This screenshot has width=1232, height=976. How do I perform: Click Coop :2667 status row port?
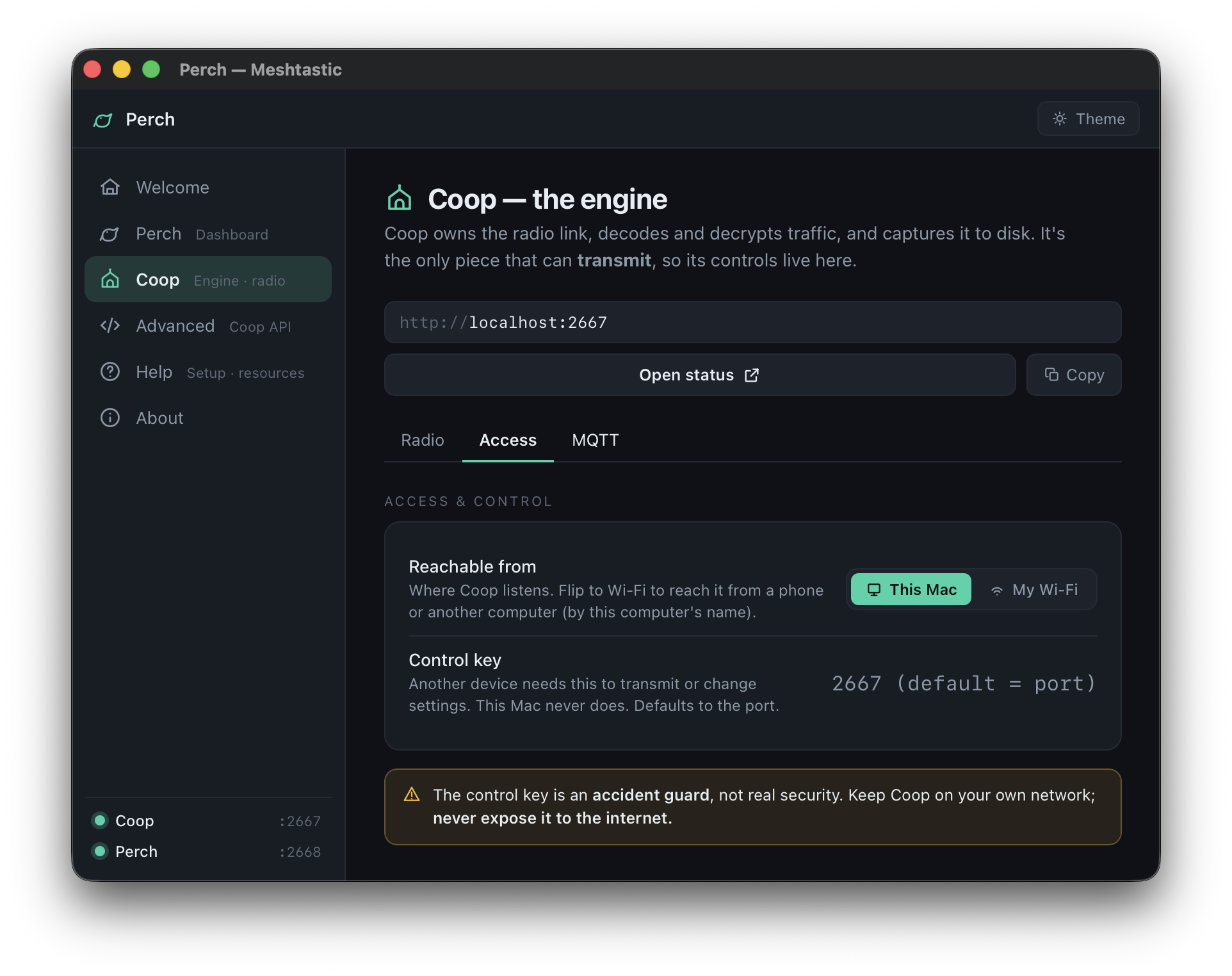click(x=300, y=821)
